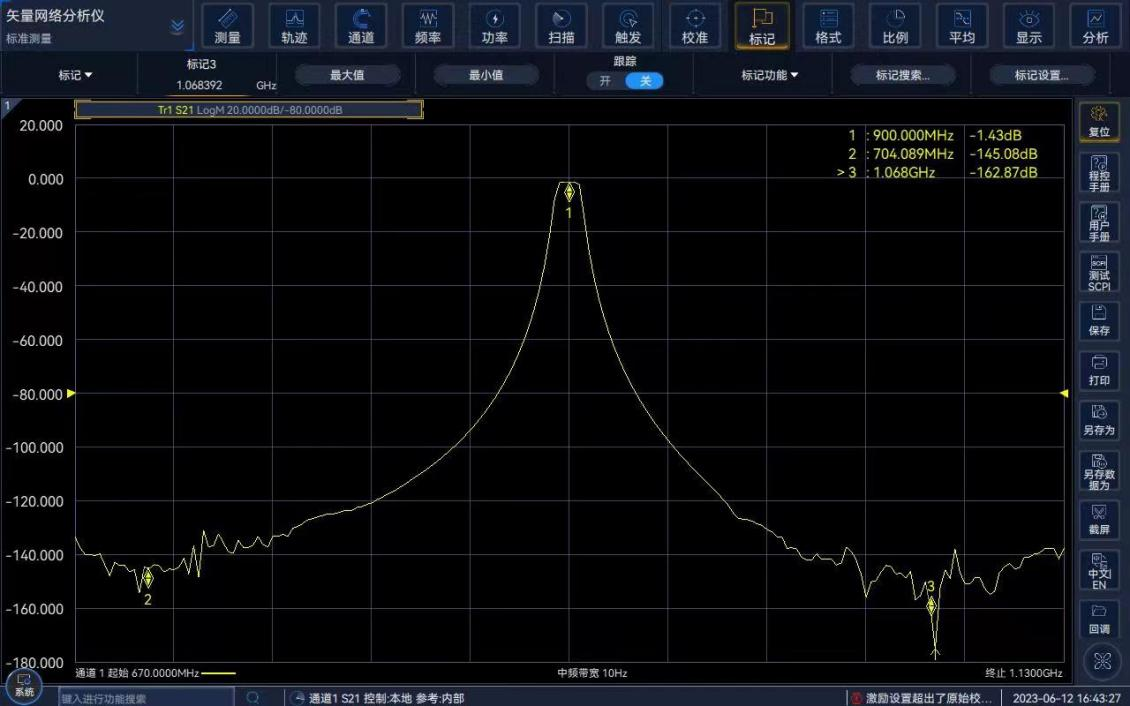The width and height of the screenshot is (1130, 706).
Task: Open 标记搜索... button
Action: pyautogui.click(x=902, y=75)
